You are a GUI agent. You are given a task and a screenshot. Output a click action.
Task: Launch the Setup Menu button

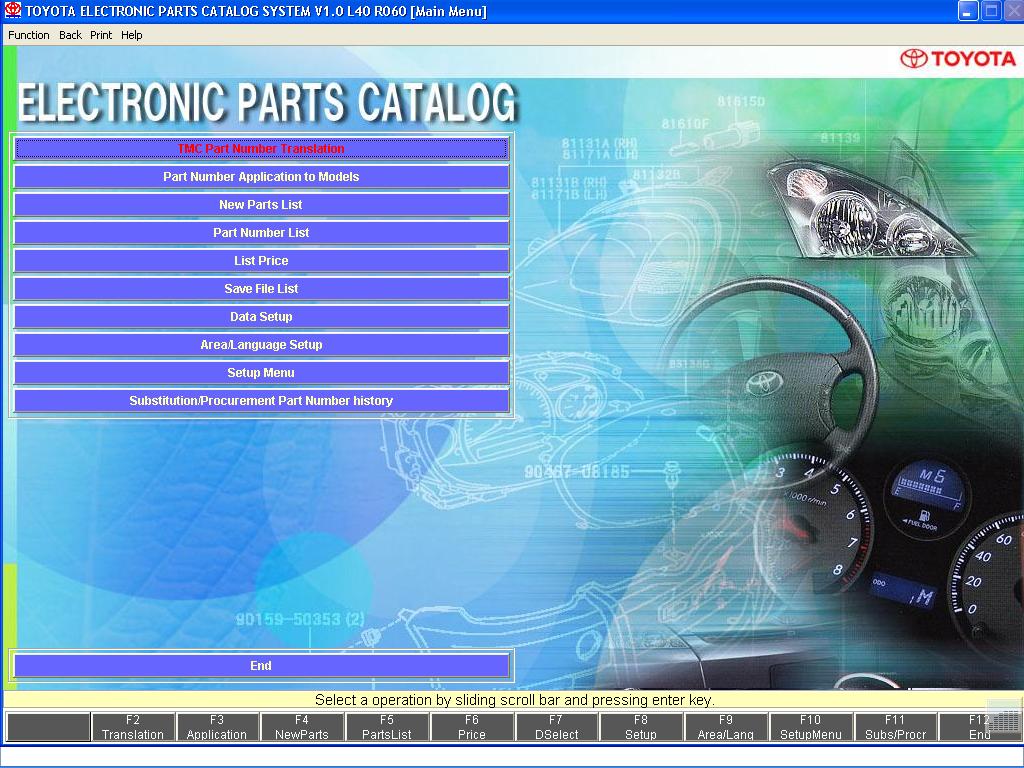tap(261, 373)
